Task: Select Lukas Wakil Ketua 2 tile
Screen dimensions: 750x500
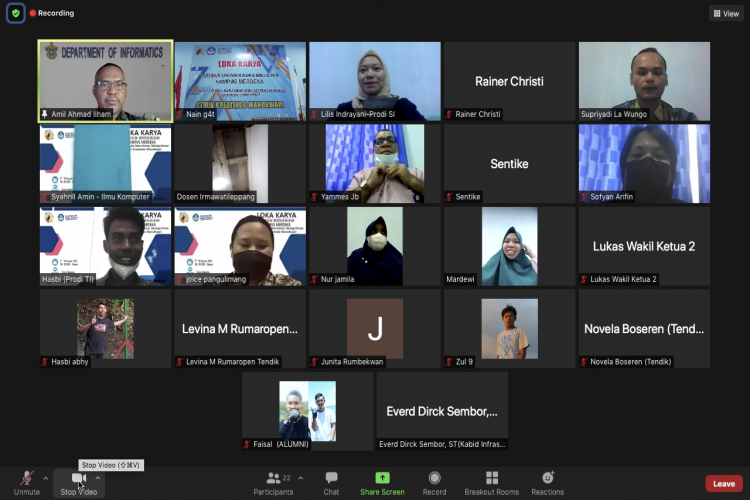Action: click(x=644, y=246)
